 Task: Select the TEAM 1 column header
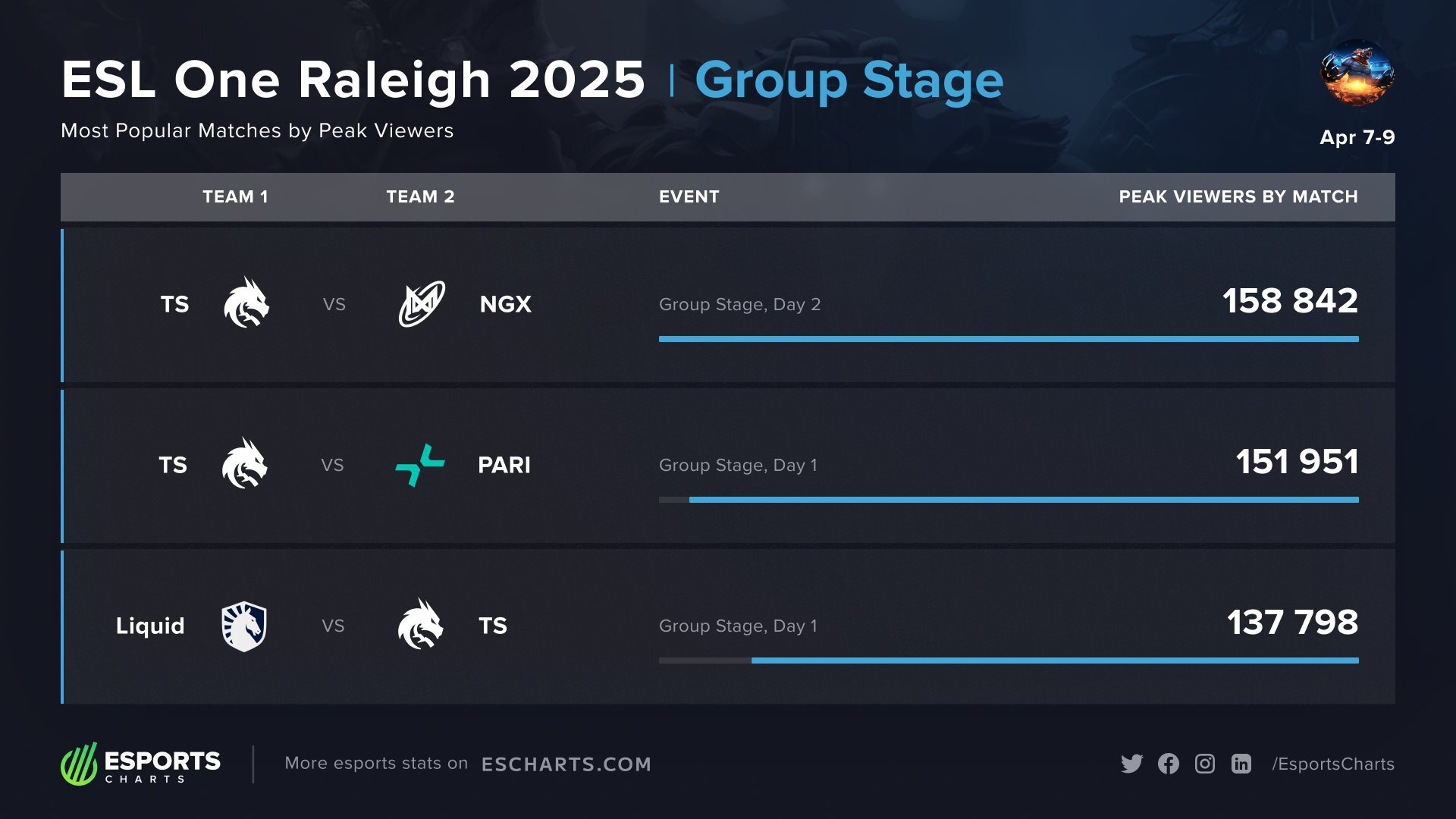pyautogui.click(x=235, y=196)
